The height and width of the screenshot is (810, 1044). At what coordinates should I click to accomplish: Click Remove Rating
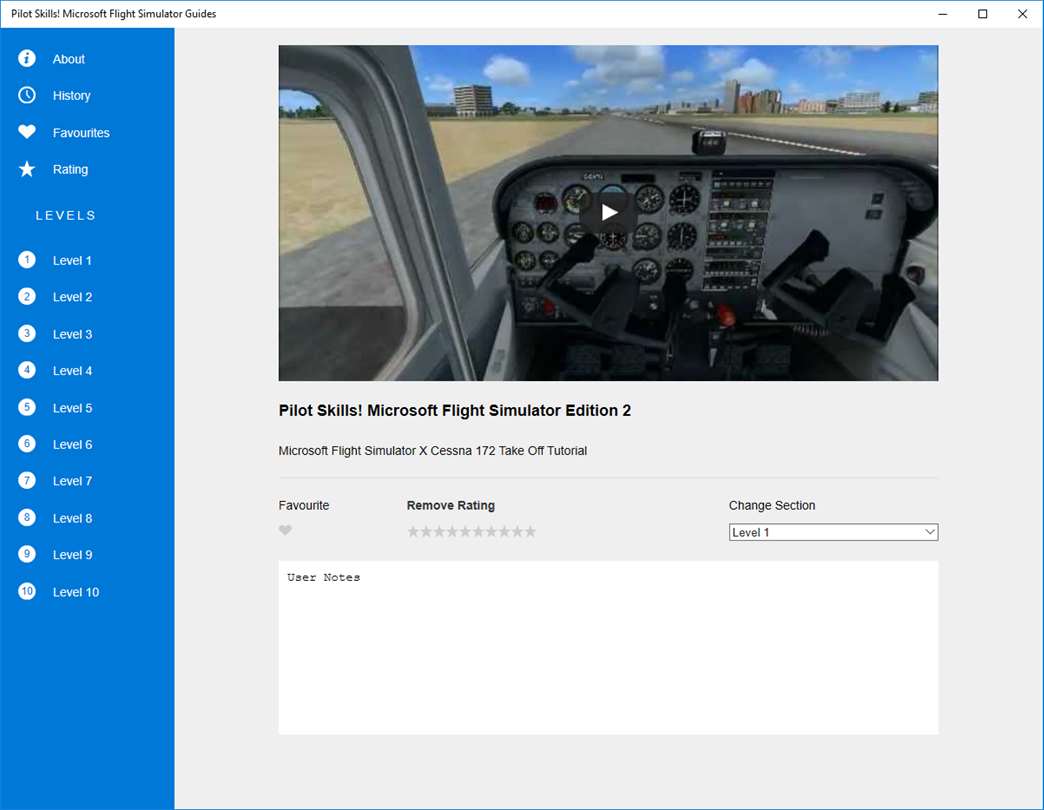[x=451, y=506]
